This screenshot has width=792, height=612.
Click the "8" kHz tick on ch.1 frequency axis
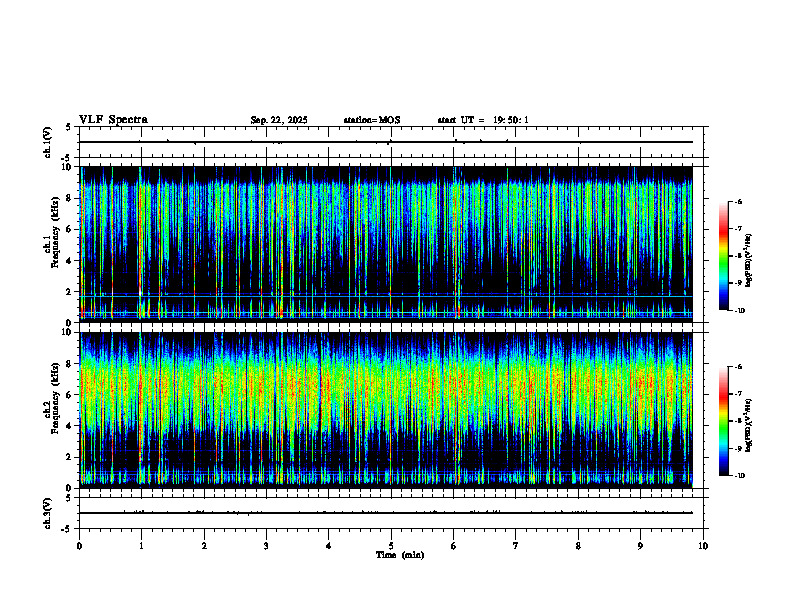coord(71,198)
